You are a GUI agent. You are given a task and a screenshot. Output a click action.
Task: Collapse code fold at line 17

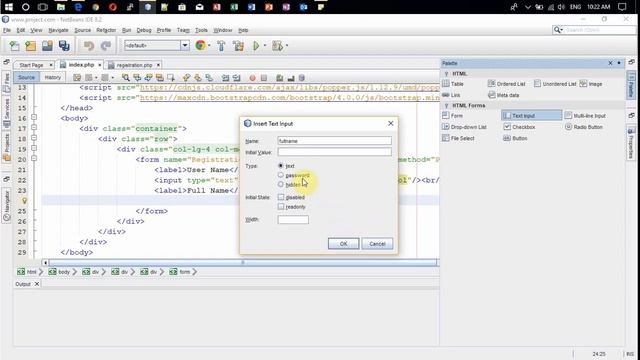34,128
